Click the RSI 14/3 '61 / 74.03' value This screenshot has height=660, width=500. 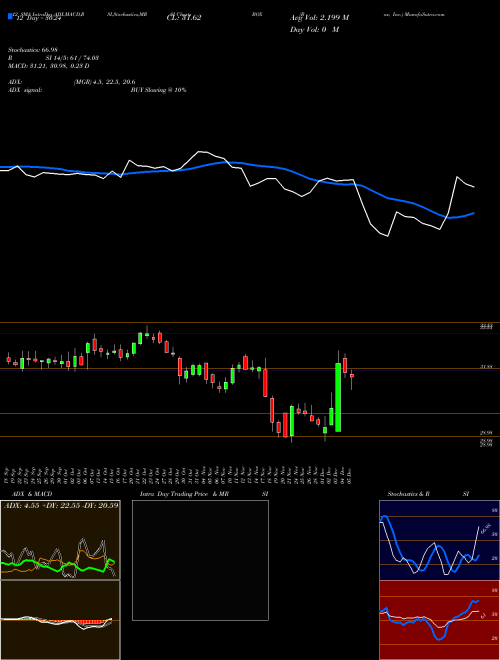84,59
